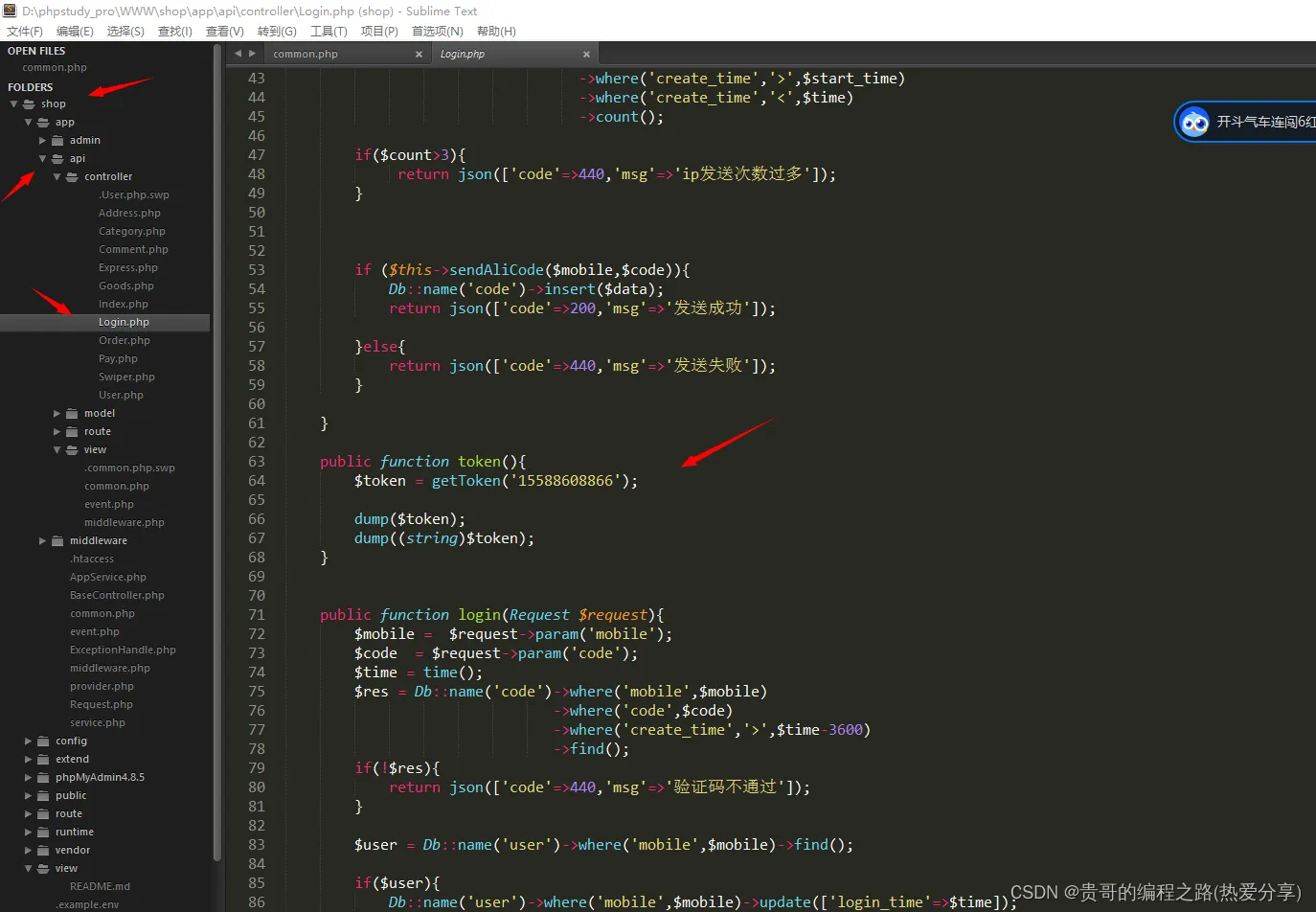
Task: Click the next tab arrow
Action: click(x=252, y=54)
